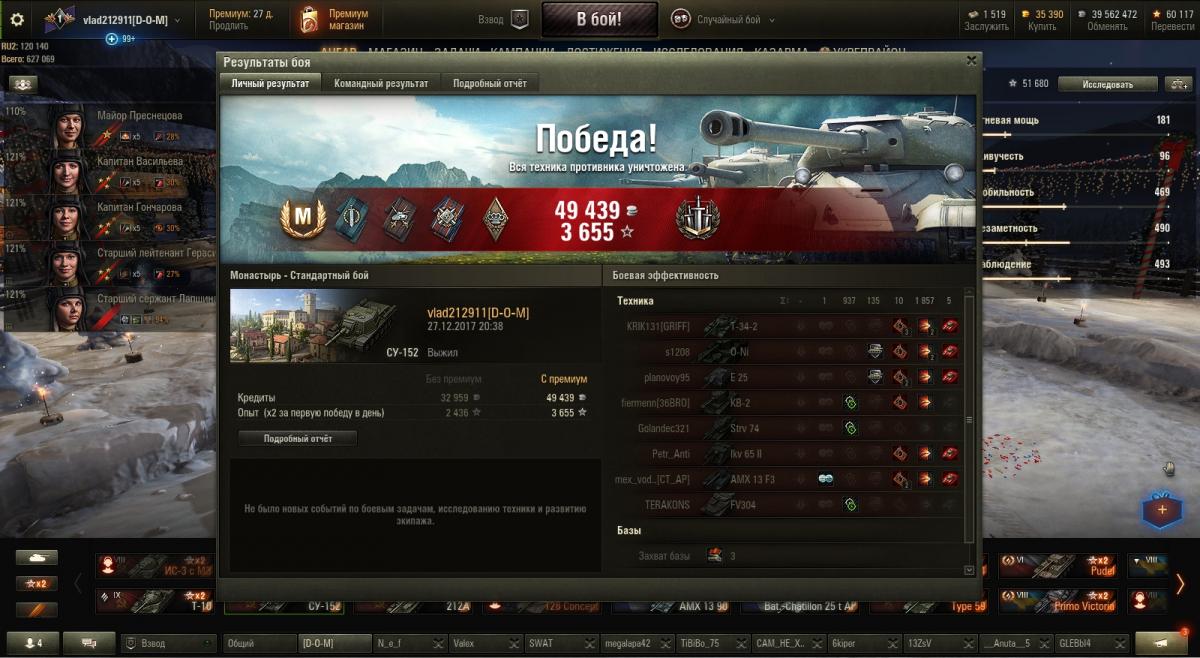Image resolution: width=1200 pixels, height=658 pixels.
Task: Expand the player account dropdown
Action: (x=177, y=20)
